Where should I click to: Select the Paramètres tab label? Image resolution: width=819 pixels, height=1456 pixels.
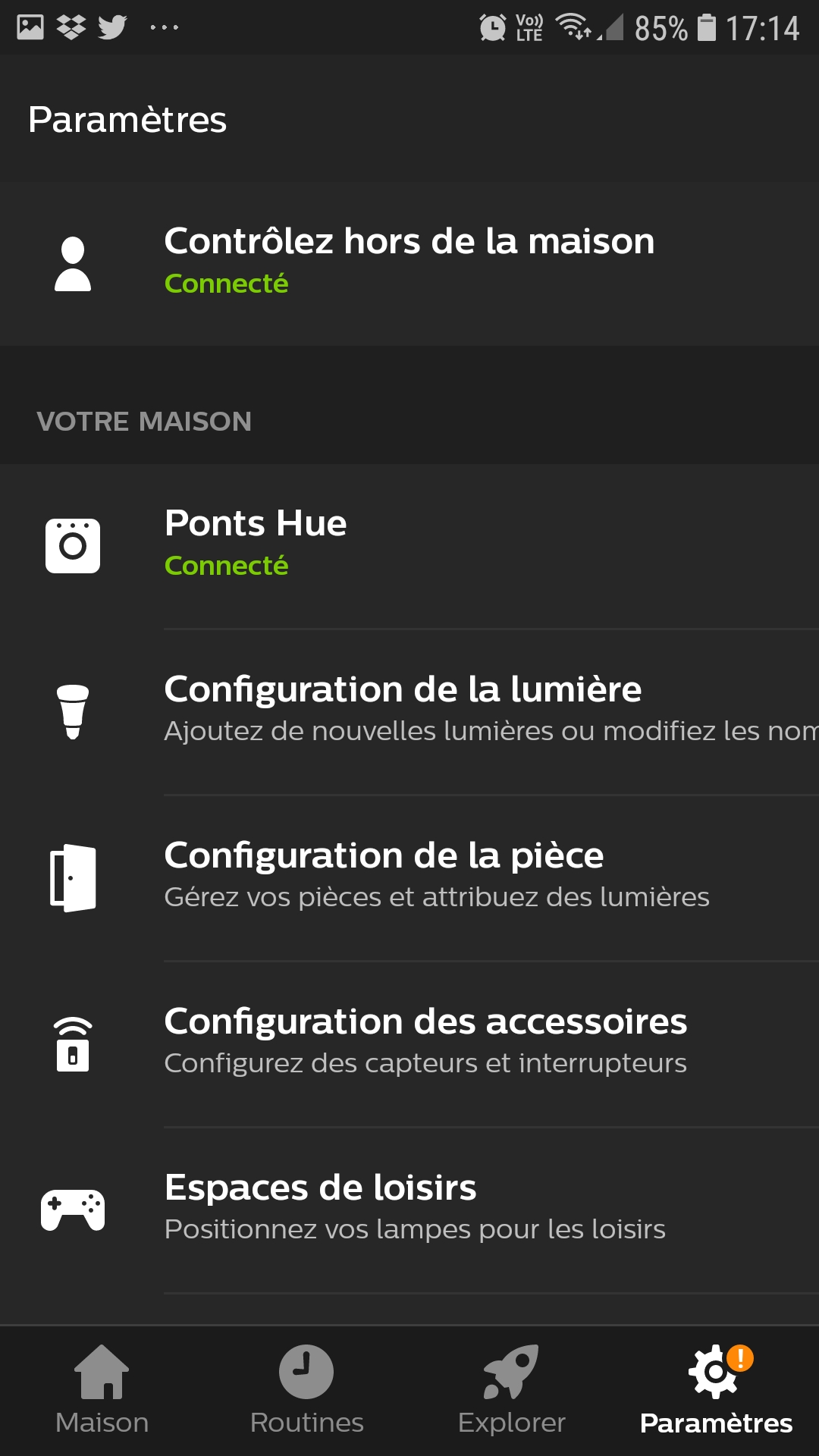tap(716, 1423)
